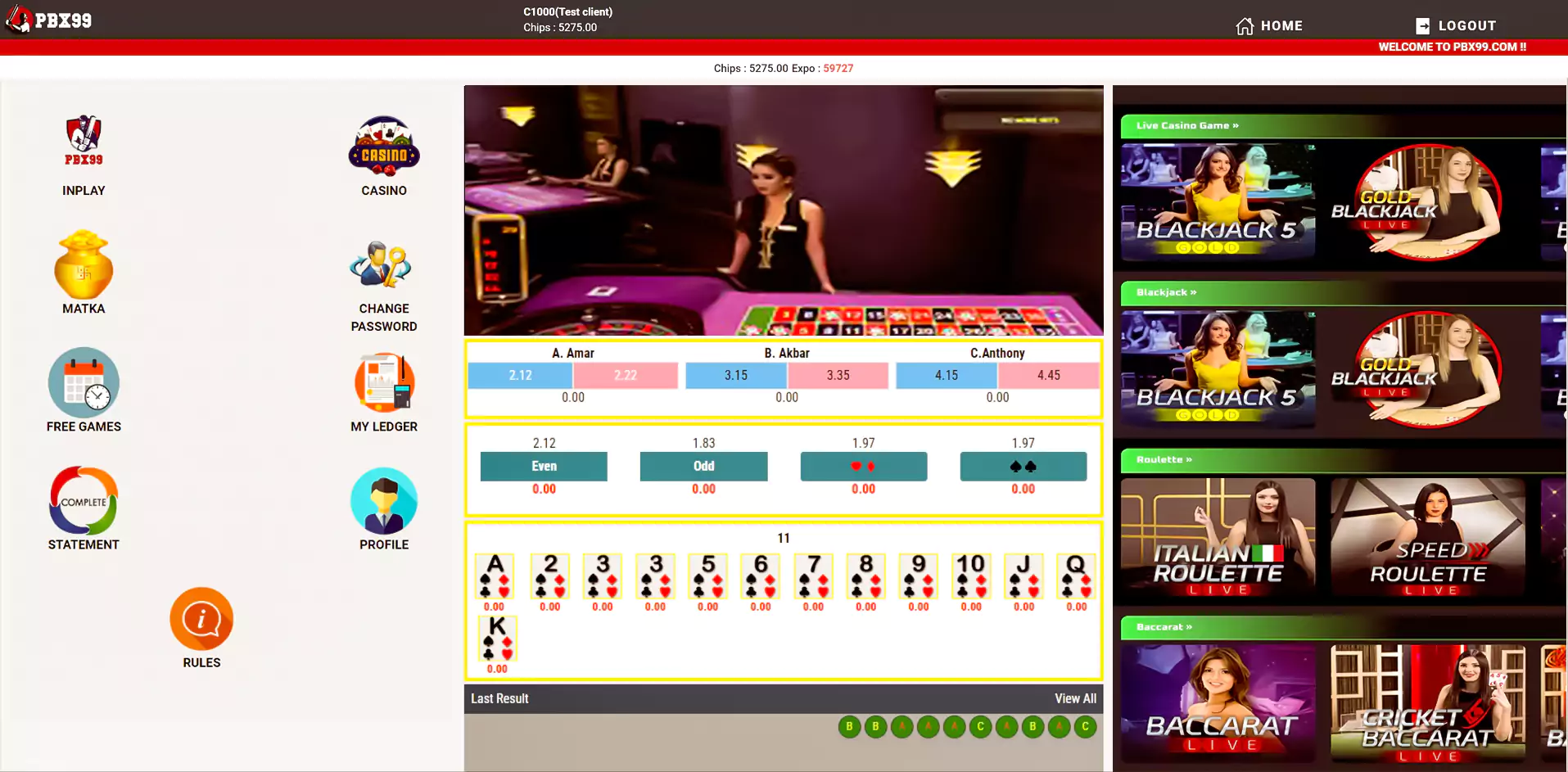Open the Rules info icon
The image size is (1568, 772).
click(x=201, y=619)
